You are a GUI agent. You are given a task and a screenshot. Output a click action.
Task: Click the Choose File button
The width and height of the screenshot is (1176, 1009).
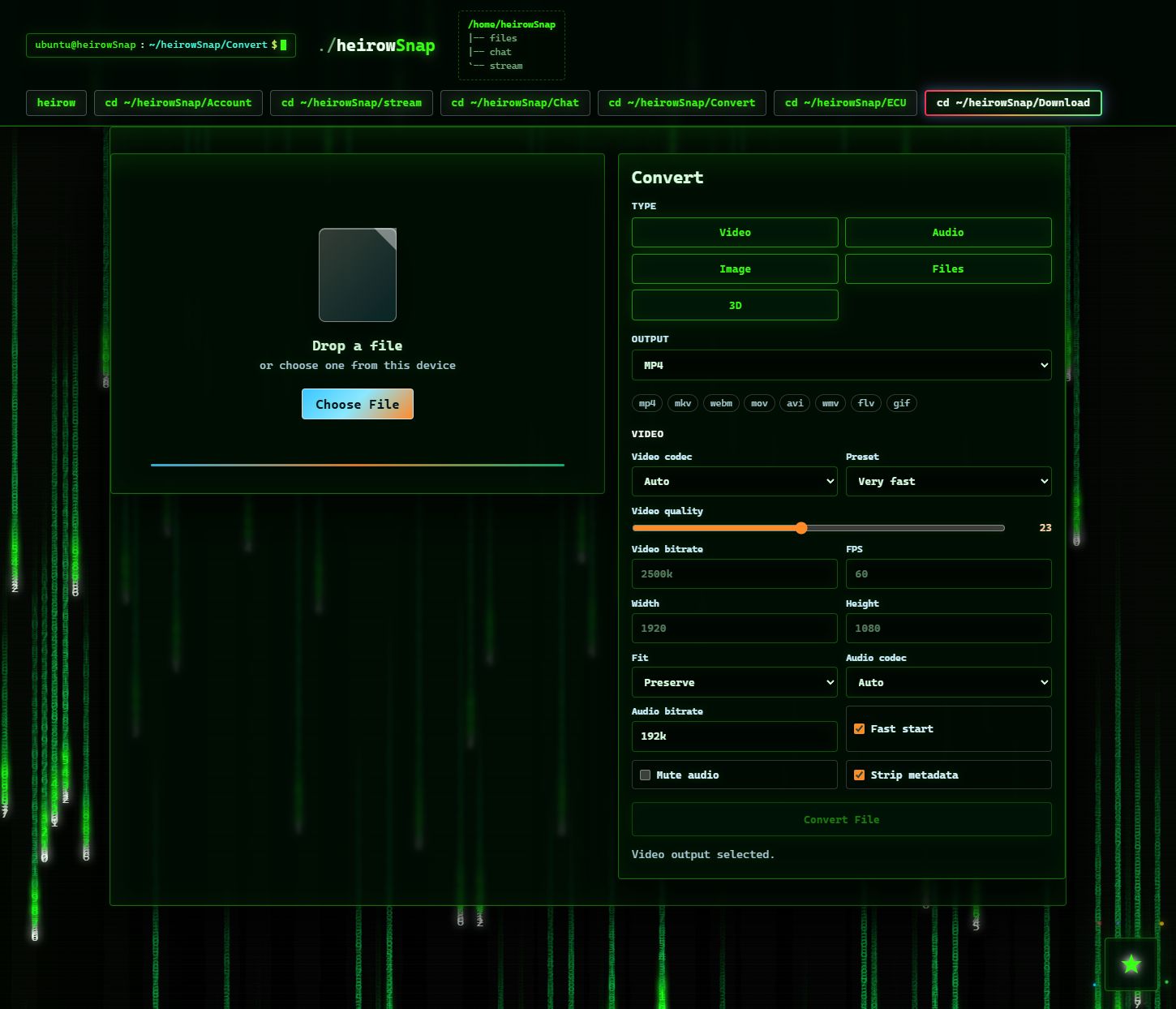click(358, 404)
